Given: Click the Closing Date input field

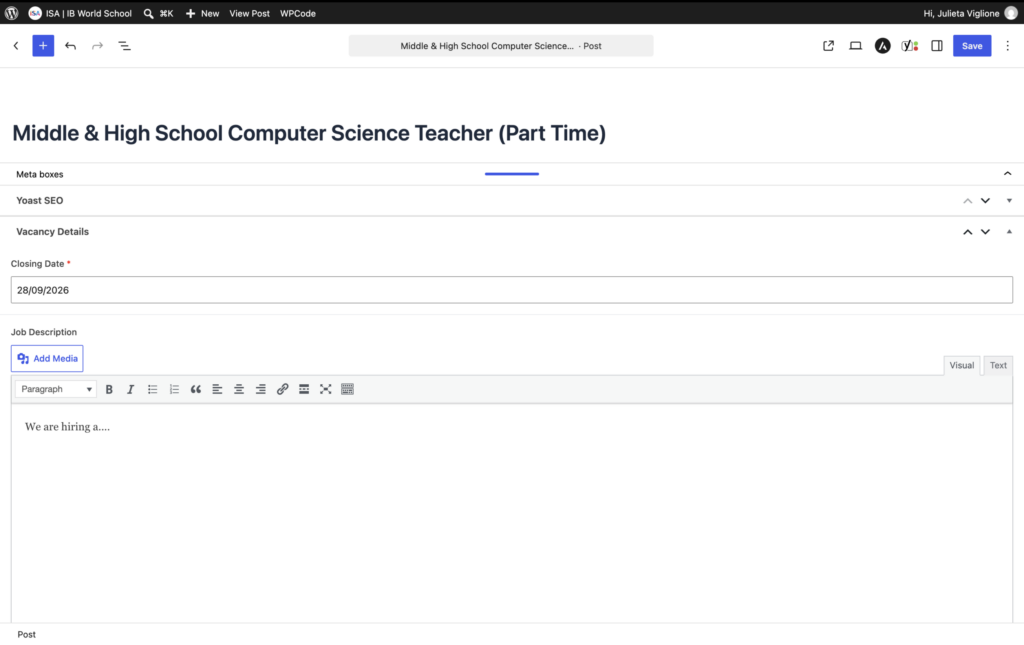Looking at the screenshot, I should pyautogui.click(x=511, y=290).
